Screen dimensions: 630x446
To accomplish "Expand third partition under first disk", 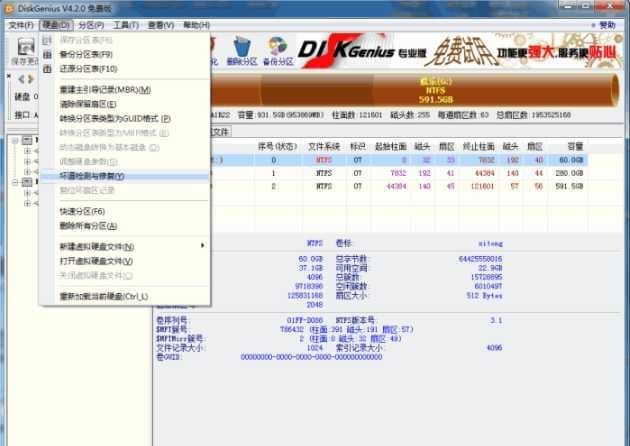I will (27, 172).
